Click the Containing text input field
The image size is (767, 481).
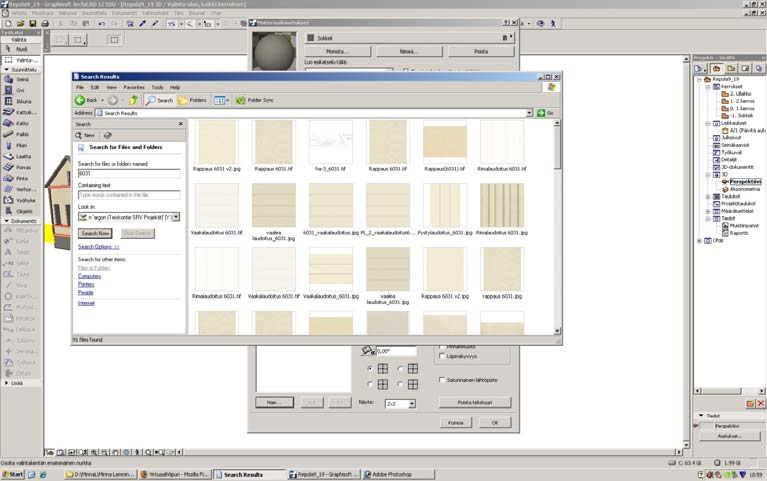click(x=129, y=195)
